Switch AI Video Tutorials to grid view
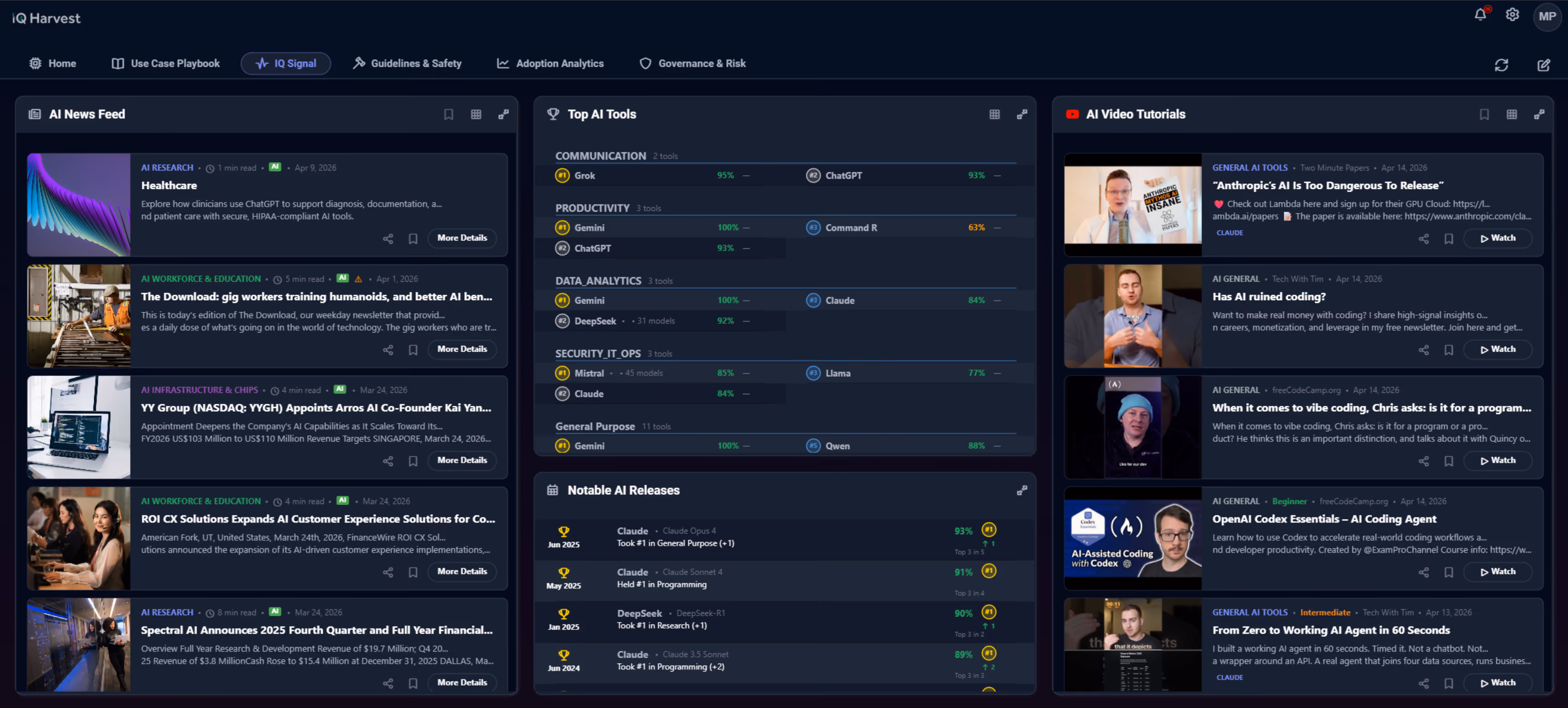Screen dimensions: 1568x708 [1511, 114]
